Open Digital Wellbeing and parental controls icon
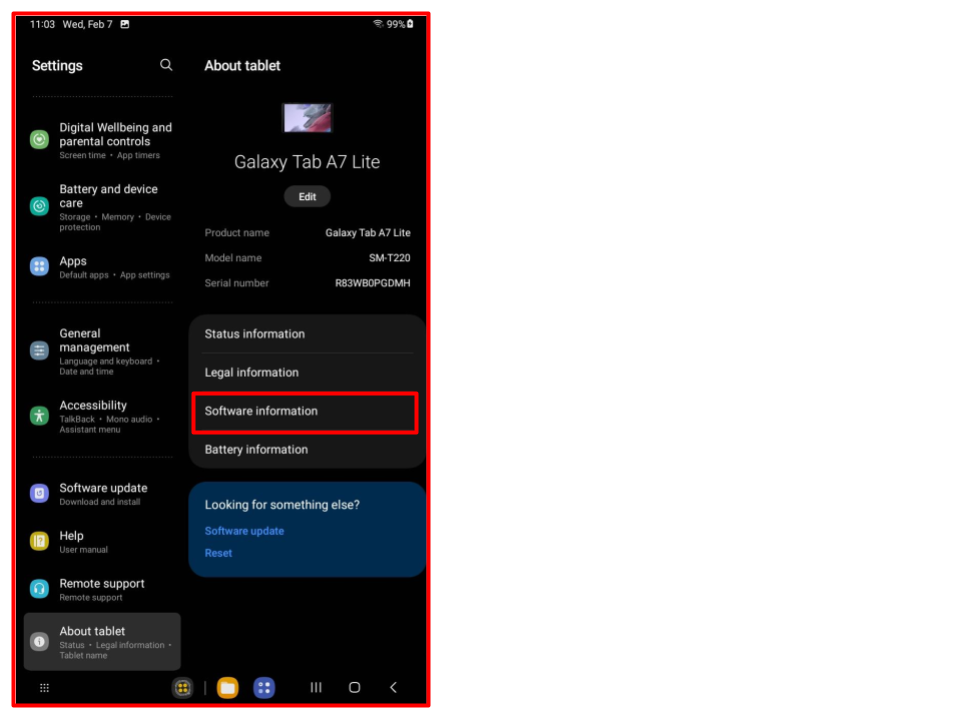The width and height of the screenshot is (960, 720). (39, 140)
